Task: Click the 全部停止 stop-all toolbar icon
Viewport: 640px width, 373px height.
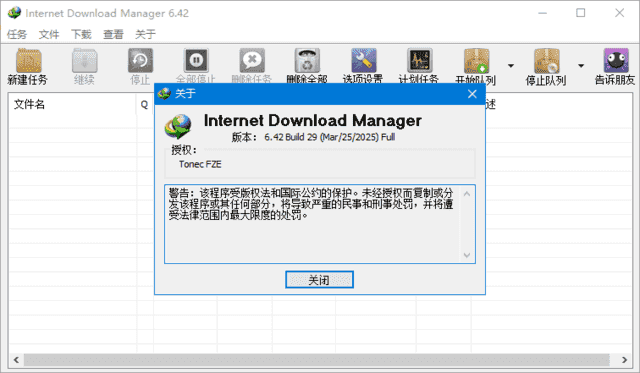Action: [196, 61]
